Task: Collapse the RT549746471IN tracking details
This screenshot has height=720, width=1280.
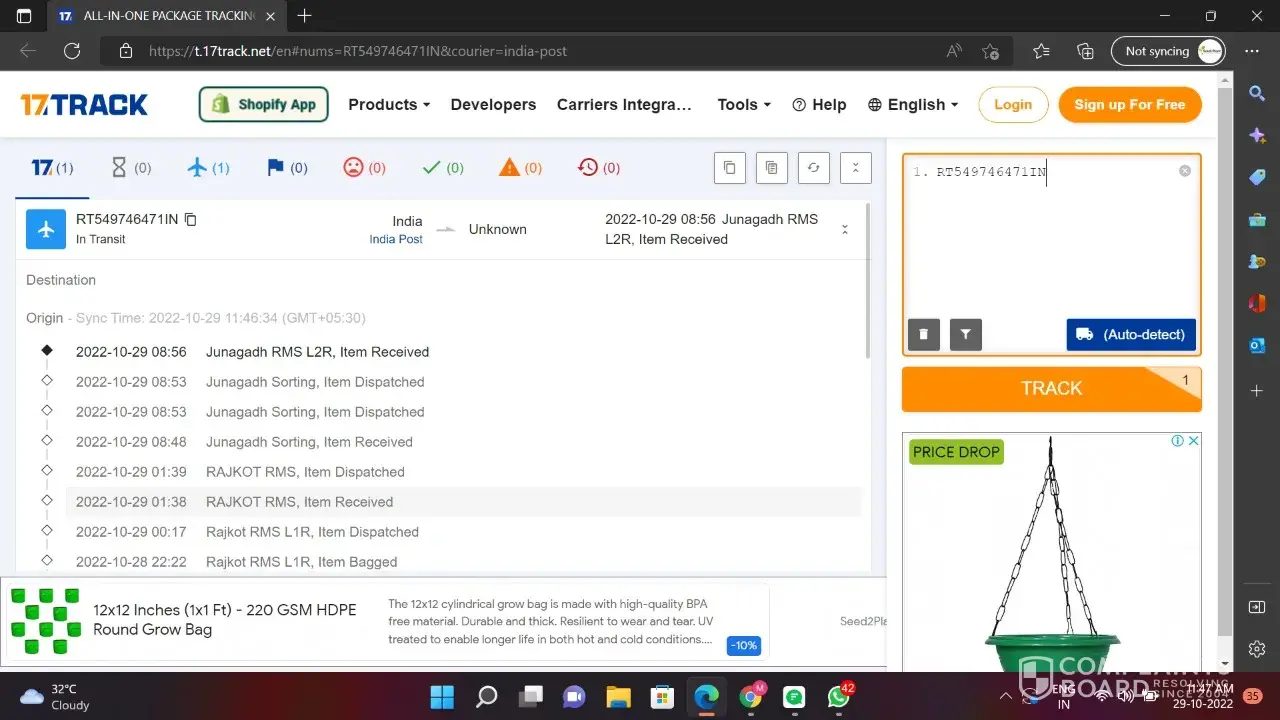Action: pyautogui.click(x=845, y=229)
